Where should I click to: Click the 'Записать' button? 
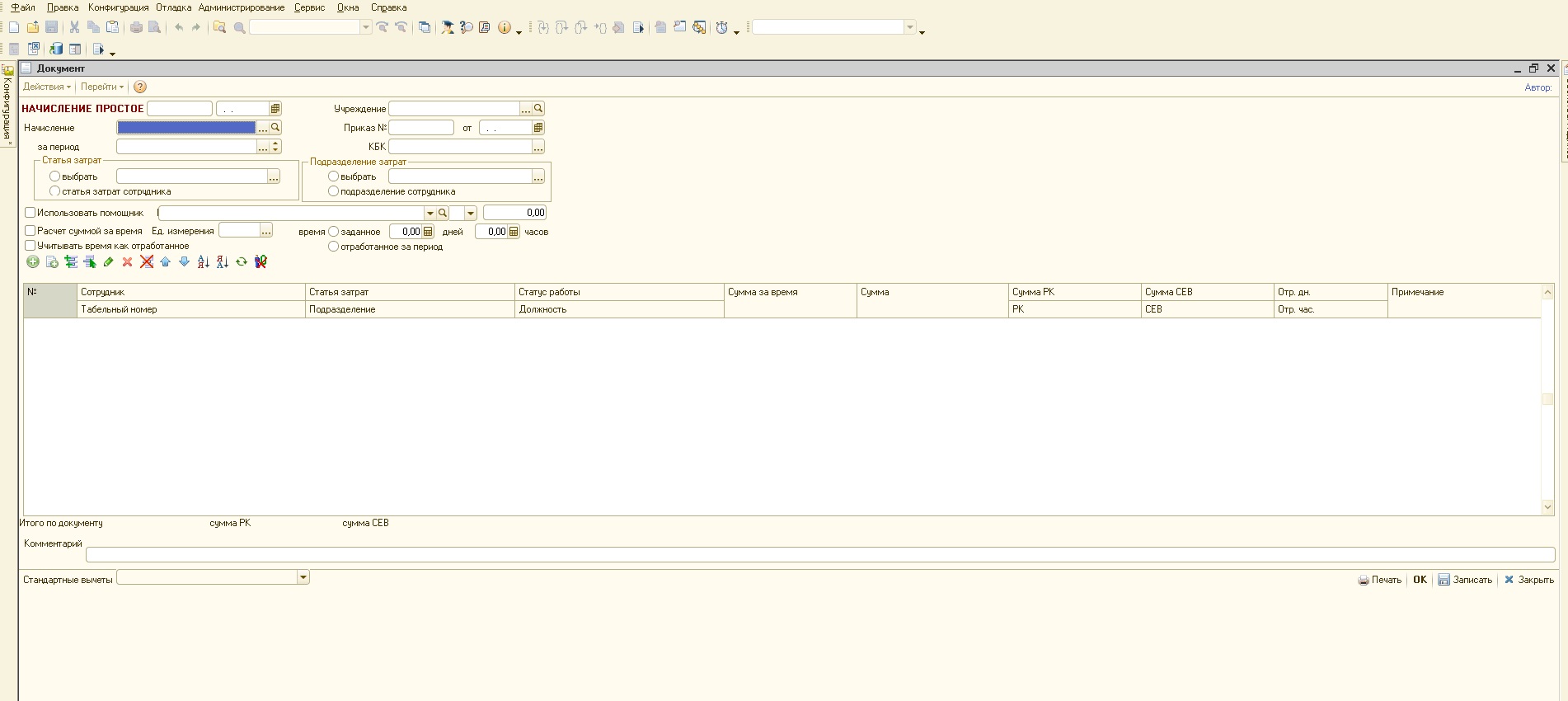click(x=1465, y=580)
